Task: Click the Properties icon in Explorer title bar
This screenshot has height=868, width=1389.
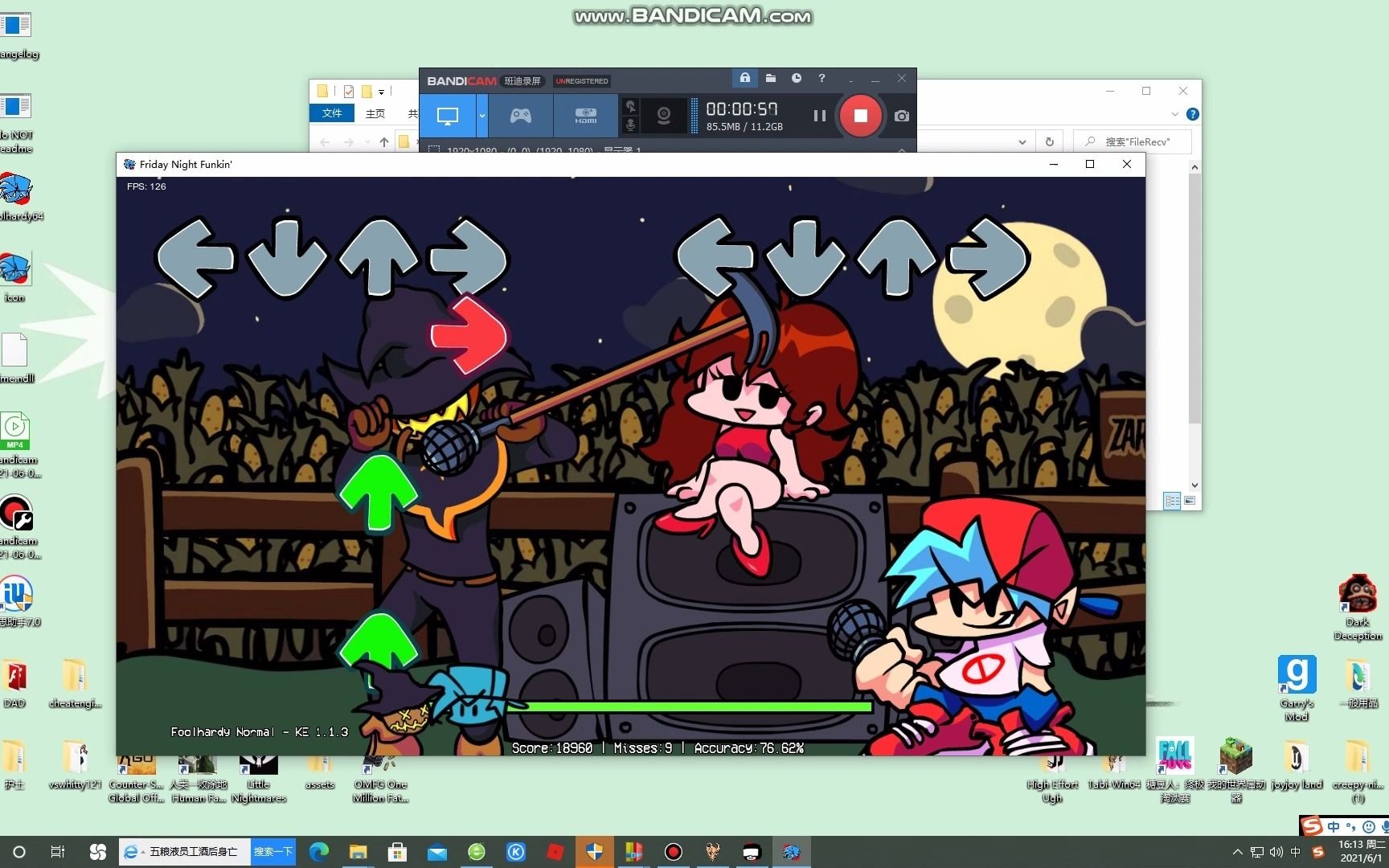Action: point(349,91)
